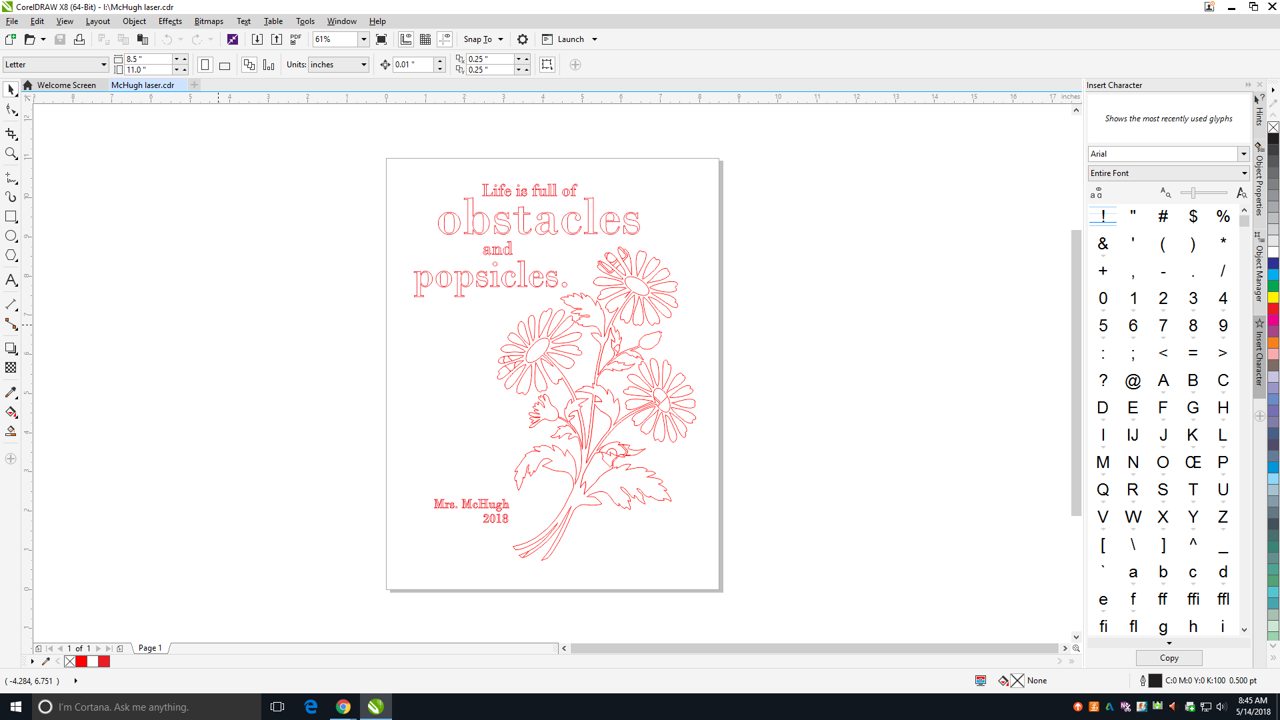Open the page size Letter dropdown
The height and width of the screenshot is (720, 1280).
pos(103,65)
